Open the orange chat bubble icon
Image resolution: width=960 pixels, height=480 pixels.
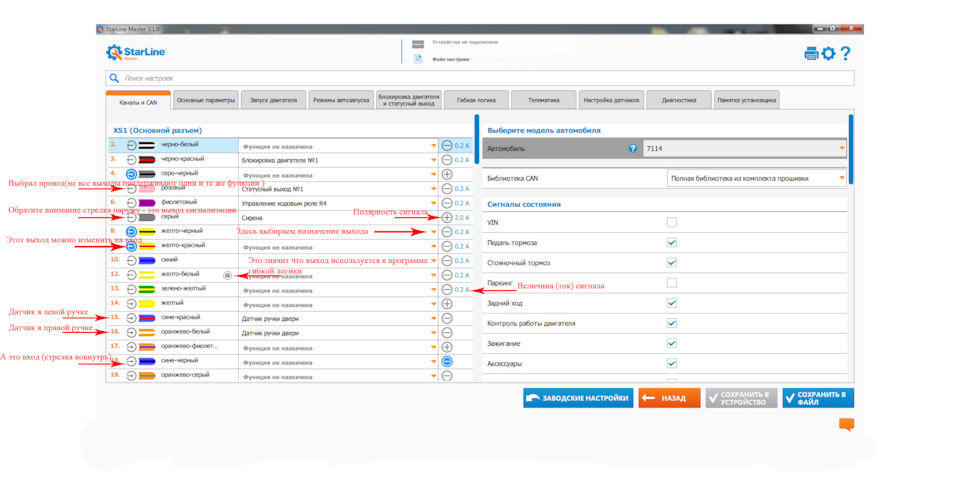[x=846, y=425]
